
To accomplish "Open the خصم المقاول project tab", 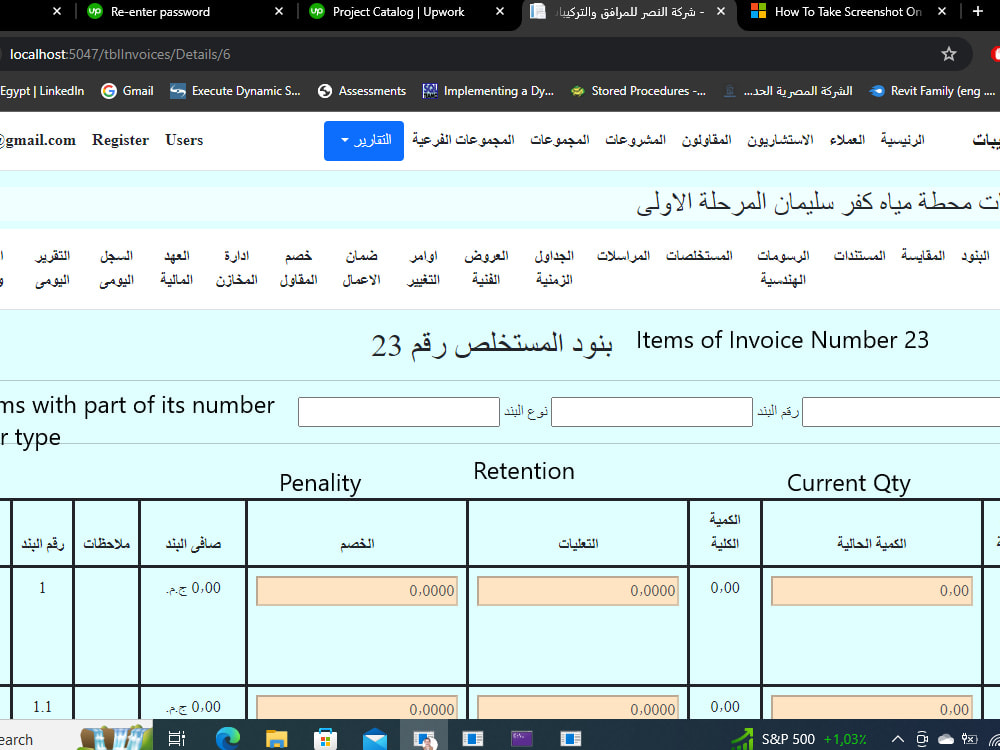I will click(298, 267).
